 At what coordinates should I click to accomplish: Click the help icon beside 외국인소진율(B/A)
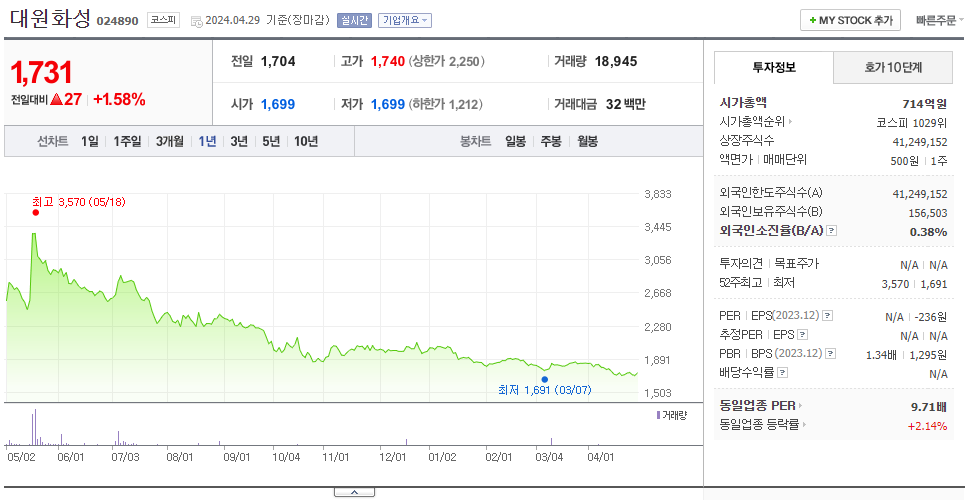pyautogui.click(x=832, y=231)
